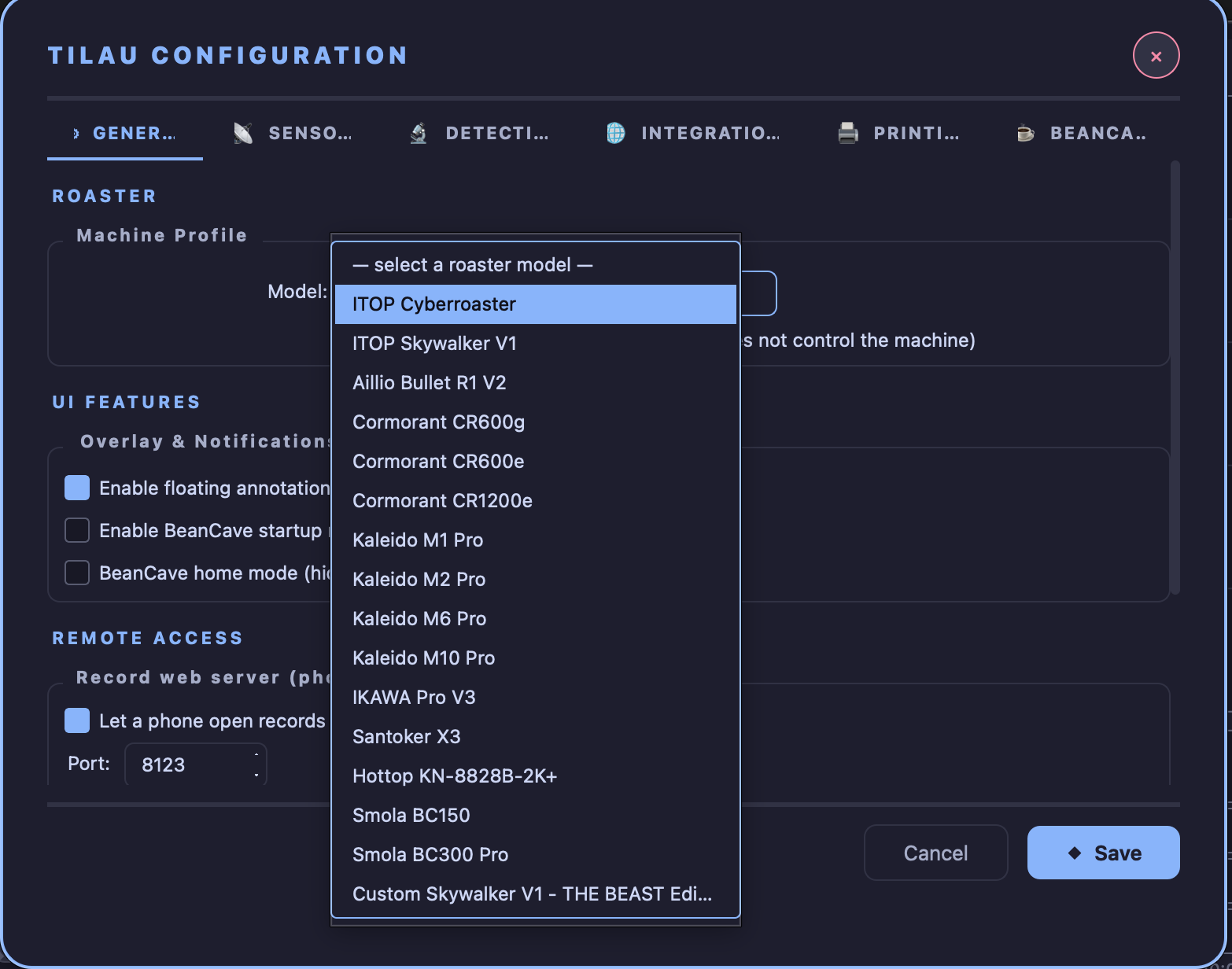Choose Kaleido M6 Pro option
1232x969 pixels.
(x=536, y=619)
